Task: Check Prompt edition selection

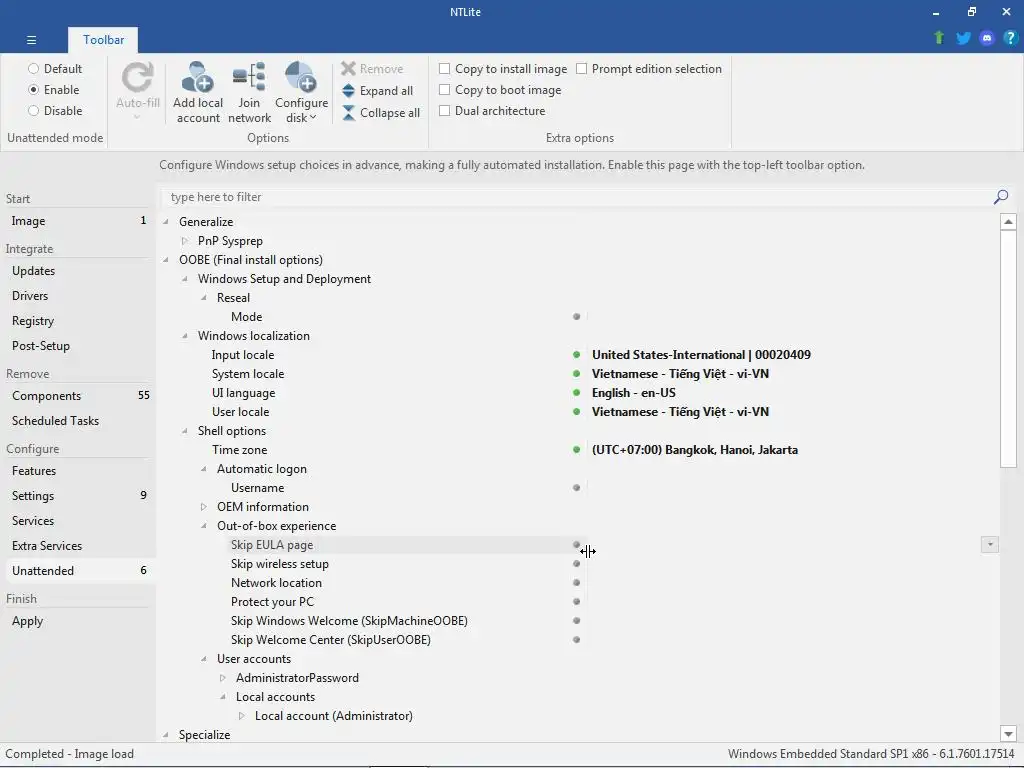Action: point(582,69)
